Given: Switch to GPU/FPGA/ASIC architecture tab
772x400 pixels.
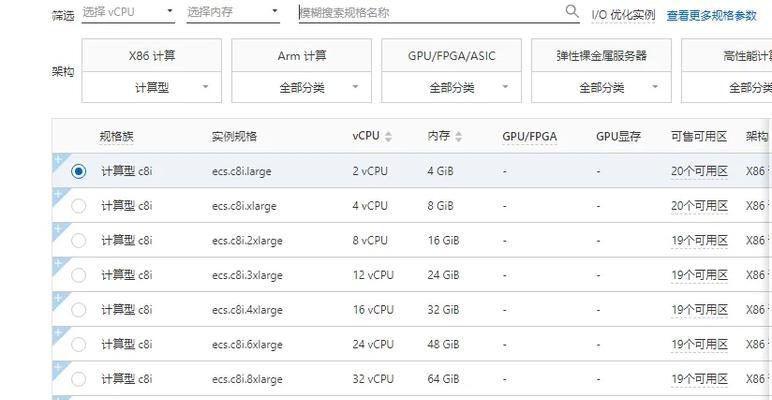Looking at the screenshot, I should (451, 56).
